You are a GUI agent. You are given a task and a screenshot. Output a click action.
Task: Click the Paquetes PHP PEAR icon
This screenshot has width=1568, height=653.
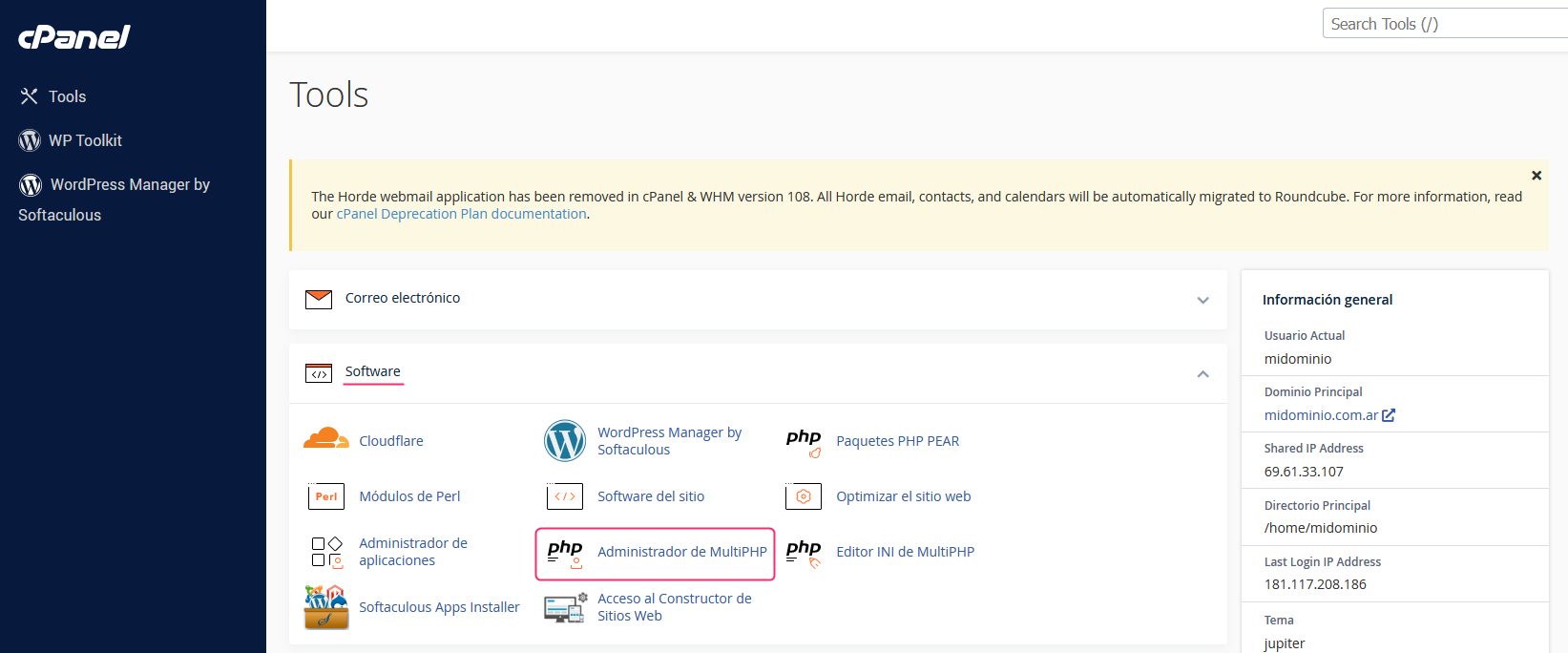point(803,441)
